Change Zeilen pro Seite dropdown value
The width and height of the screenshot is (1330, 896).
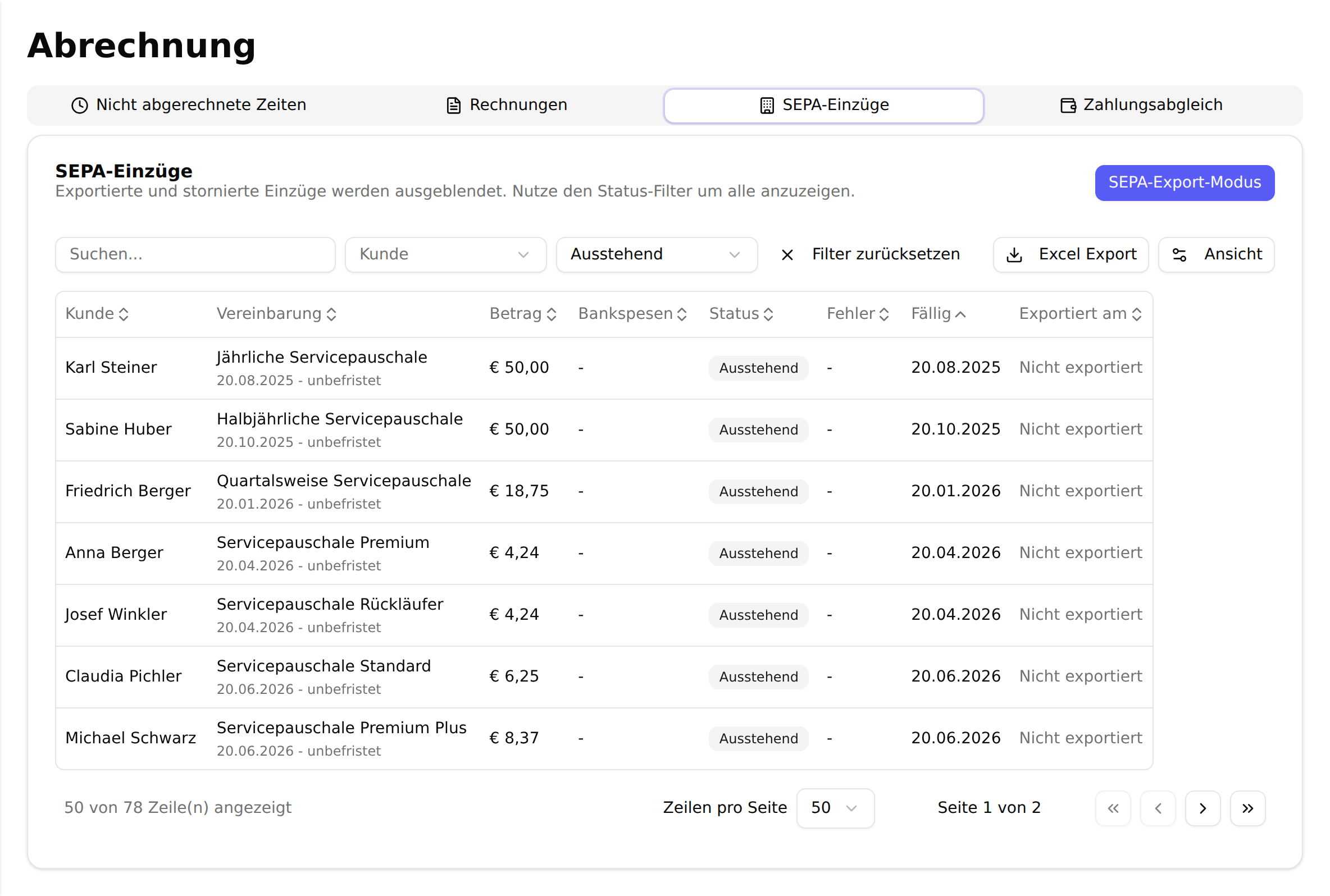click(x=835, y=808)
